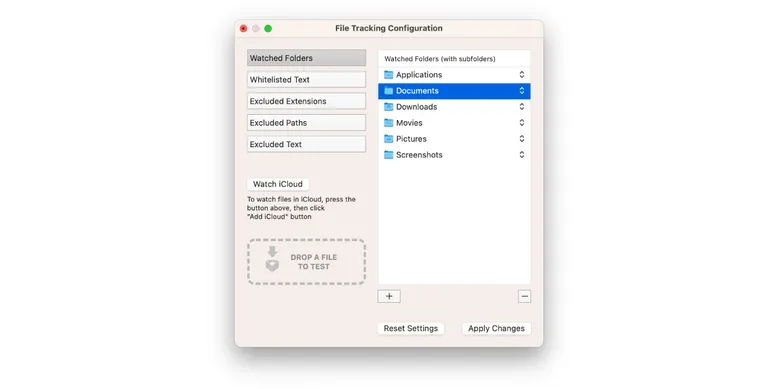This screenshot has width=778, height=389.
Task: Click the Movies folder icon
Action: (x=389, y=123)
